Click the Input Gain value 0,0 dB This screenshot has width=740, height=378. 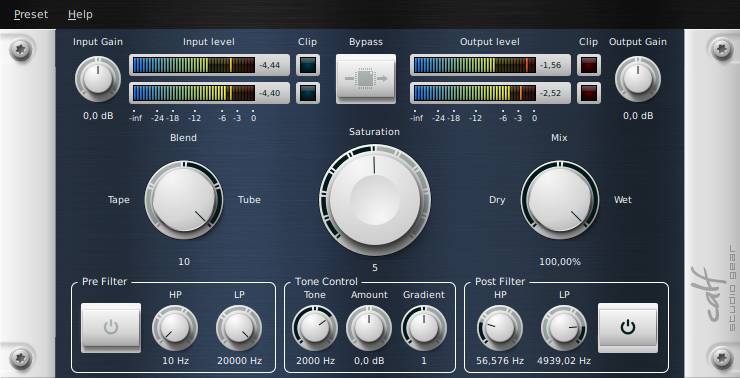point(98,116)
